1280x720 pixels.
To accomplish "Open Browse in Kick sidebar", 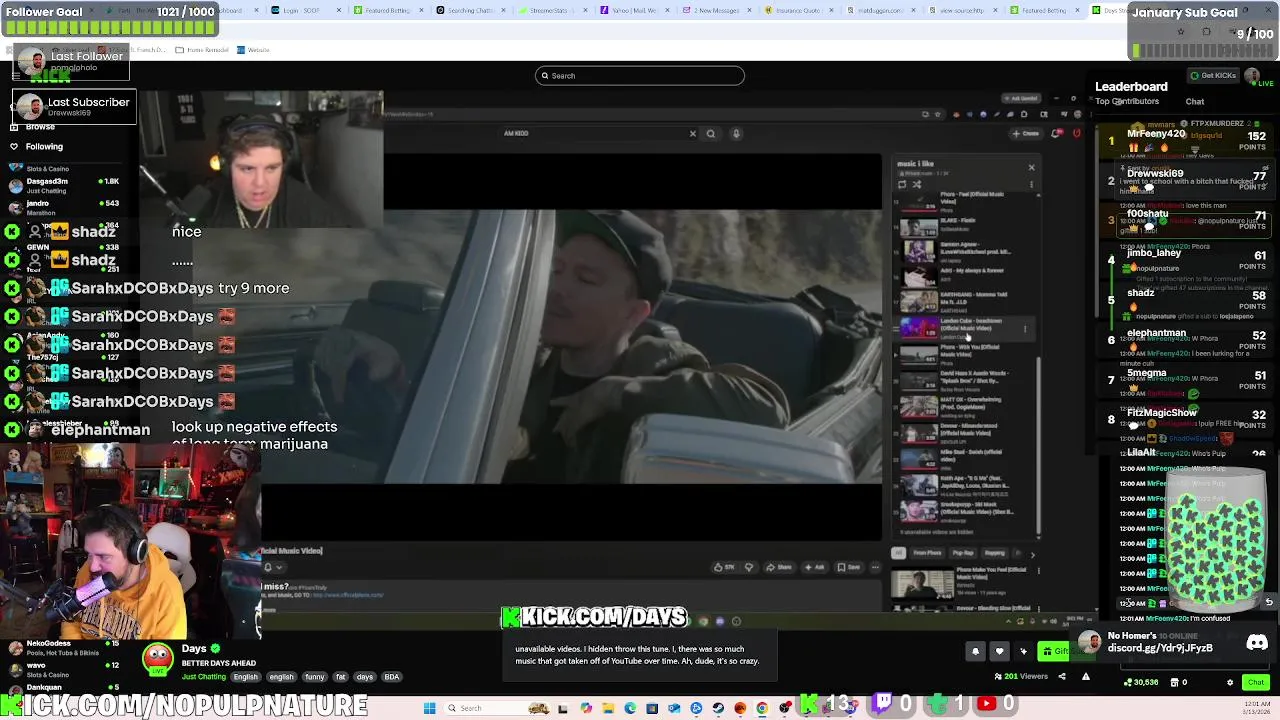I will 40,127.
